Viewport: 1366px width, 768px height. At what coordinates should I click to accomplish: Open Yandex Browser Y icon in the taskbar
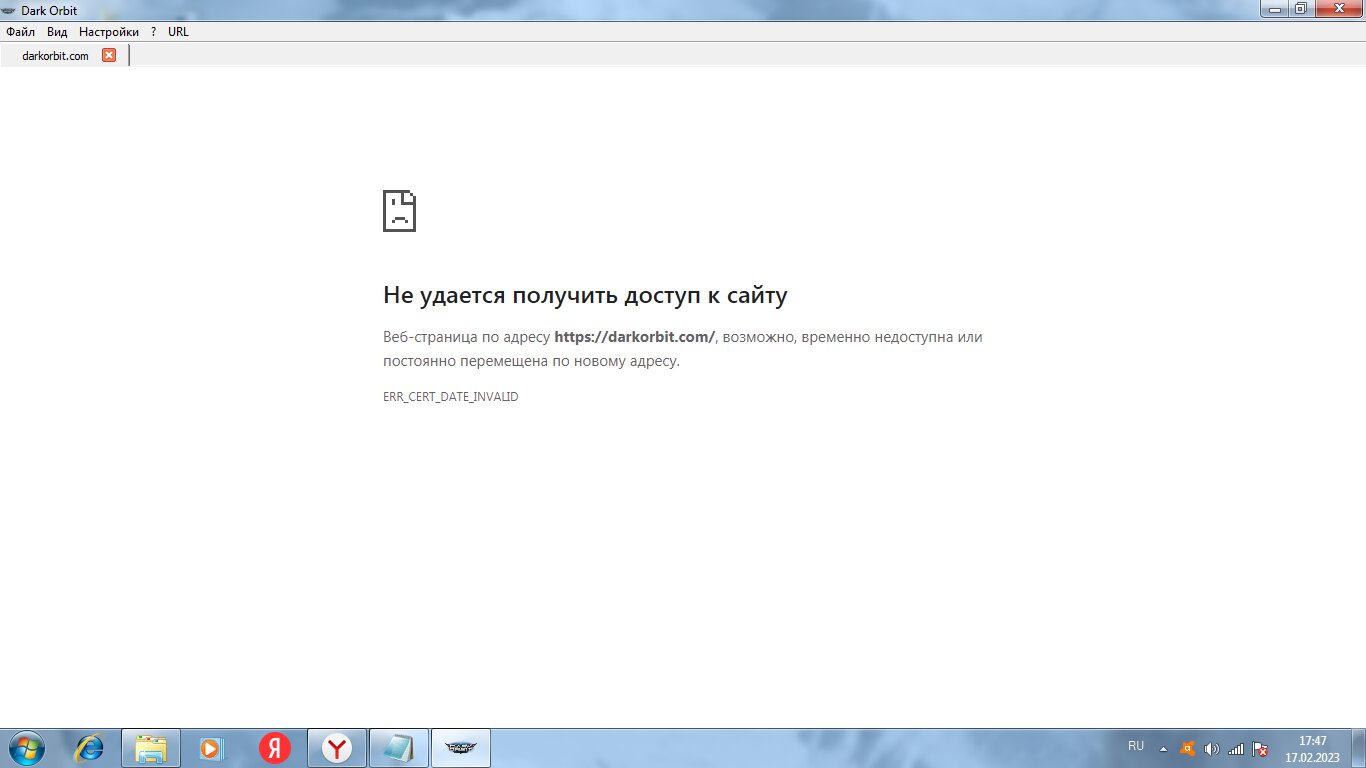tap(337, 747)
